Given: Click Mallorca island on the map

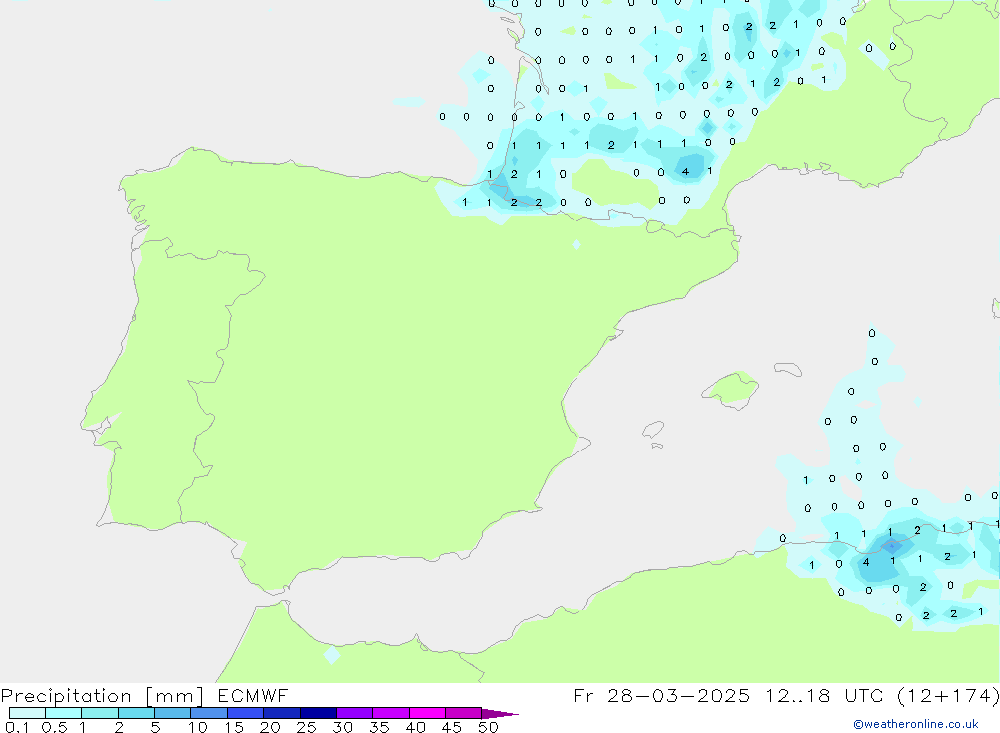Looking at the screenshot, I should point(731,387).
